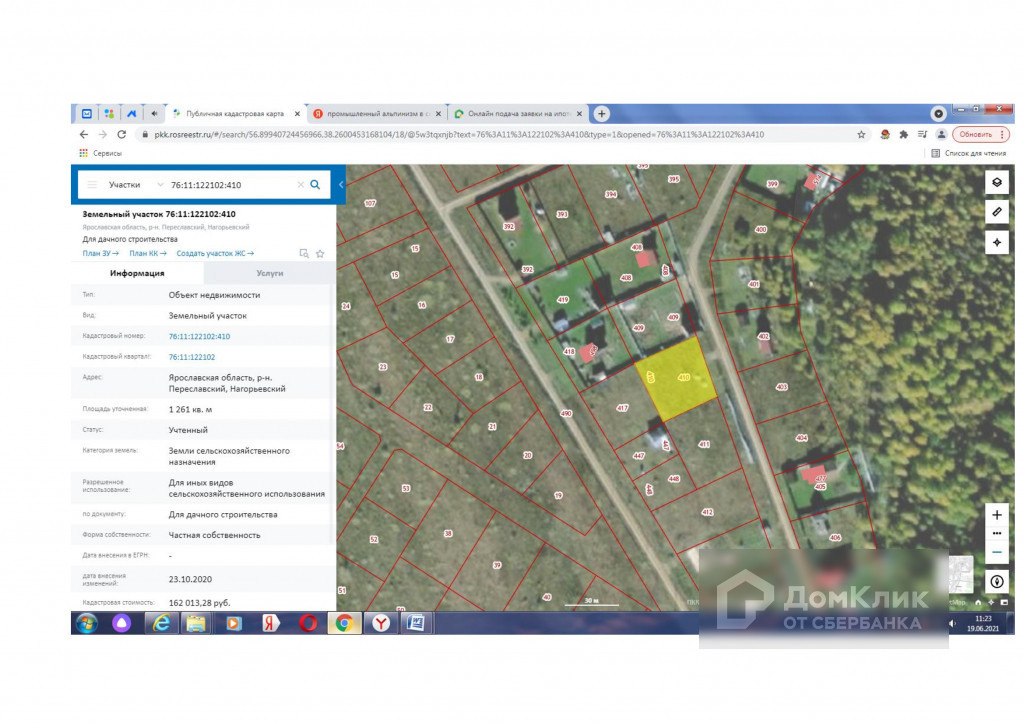Click the Alice assistant taskbar icon
Image resolution: width=1024 pixels, height=724 pixels.
point(121,623)
